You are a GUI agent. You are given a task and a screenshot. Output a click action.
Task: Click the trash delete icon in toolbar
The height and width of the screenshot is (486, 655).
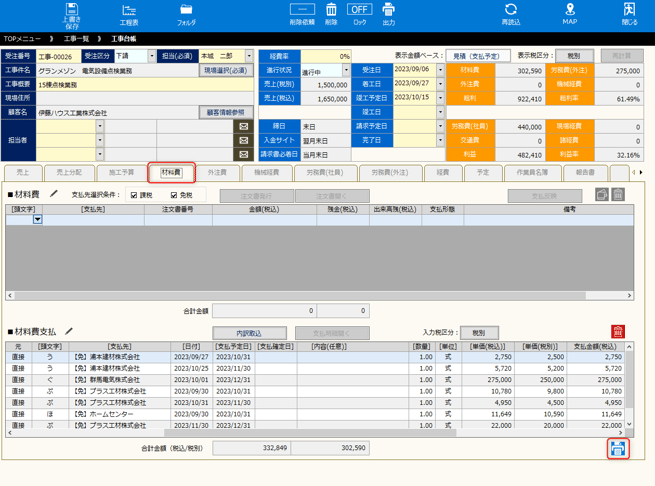331,15
